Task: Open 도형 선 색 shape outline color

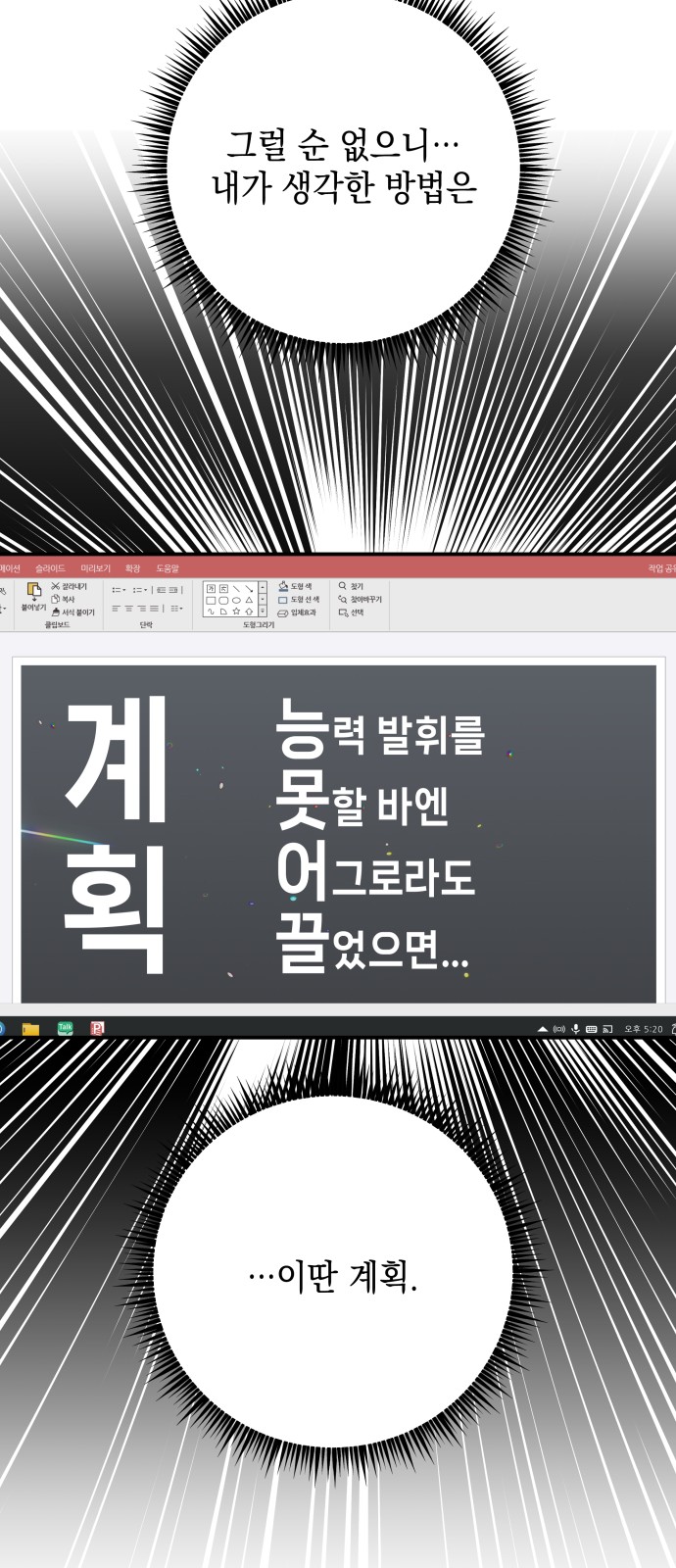Action: (299, 599)
